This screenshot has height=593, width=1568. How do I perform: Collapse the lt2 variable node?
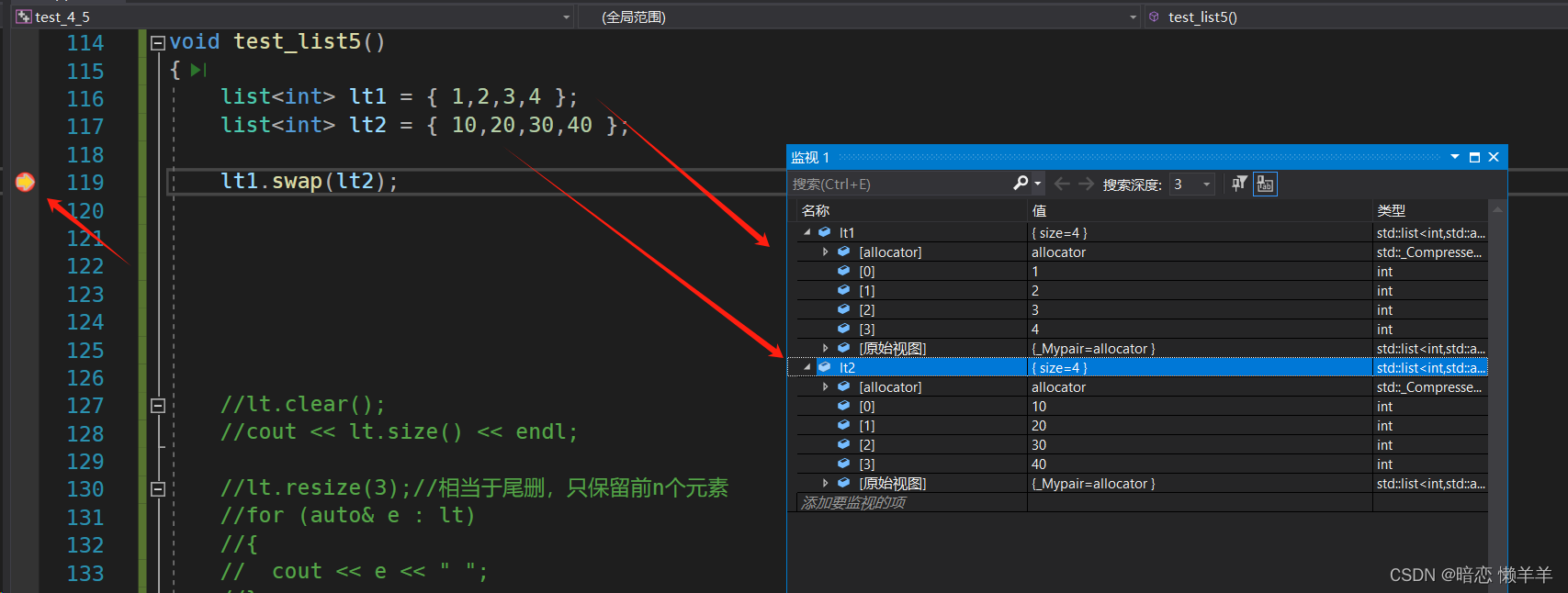(807, 367)
